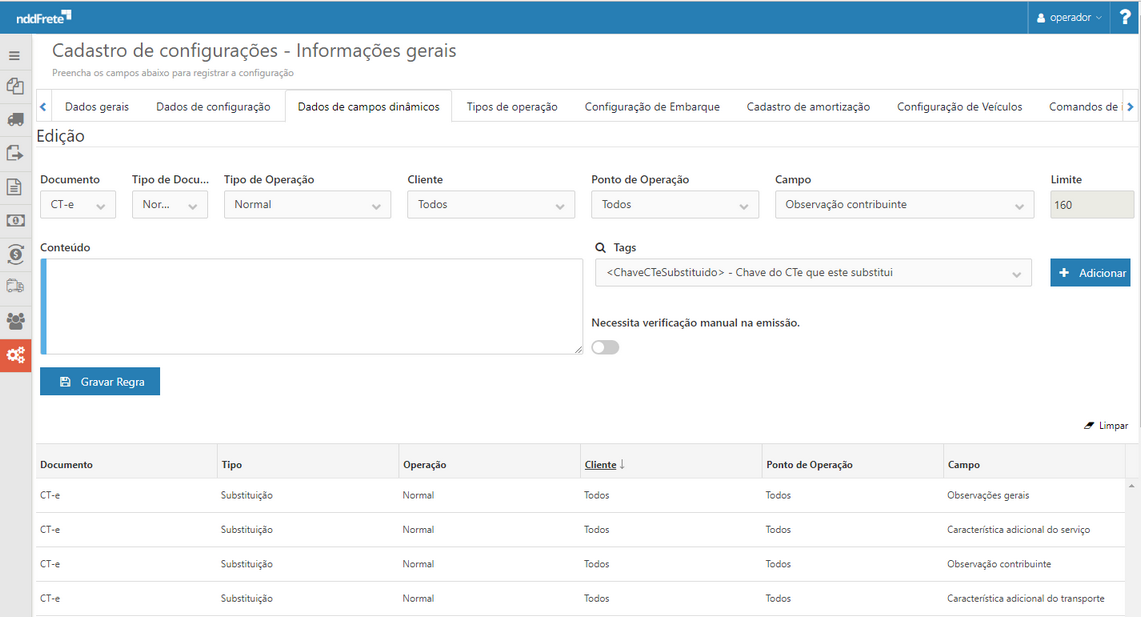Click the Limpar link above the table

tap(1106, 425)
